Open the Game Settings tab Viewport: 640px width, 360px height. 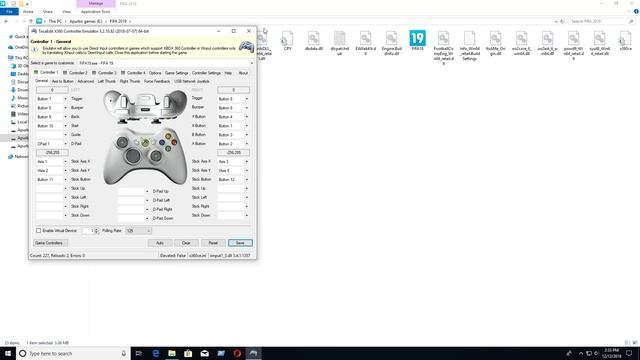[176, 73]
